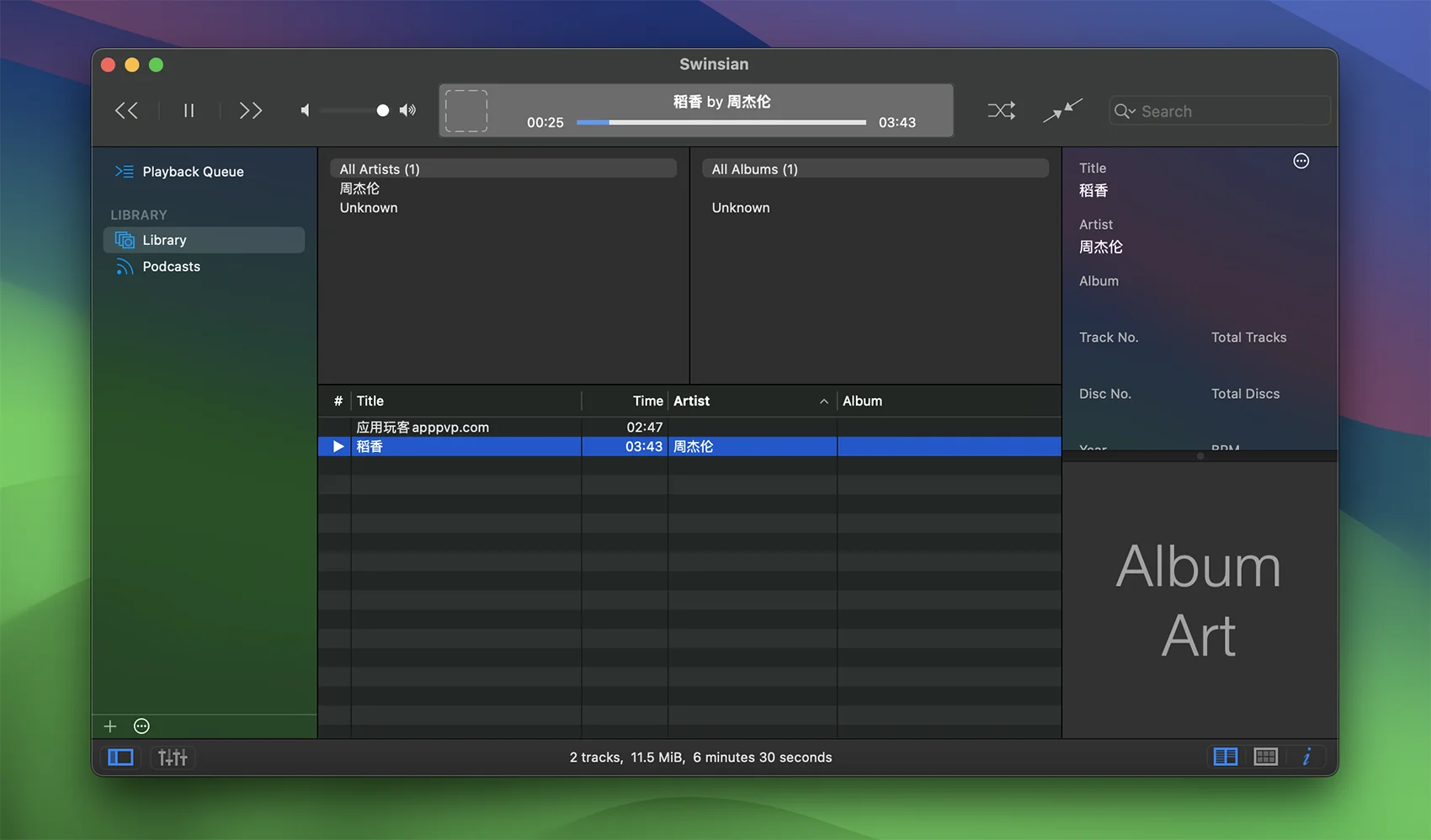Viewport: 1431px width, 840px height.
Task: Click artist cell 周杰伦 in track list
Action: click(x=693, y=447)
